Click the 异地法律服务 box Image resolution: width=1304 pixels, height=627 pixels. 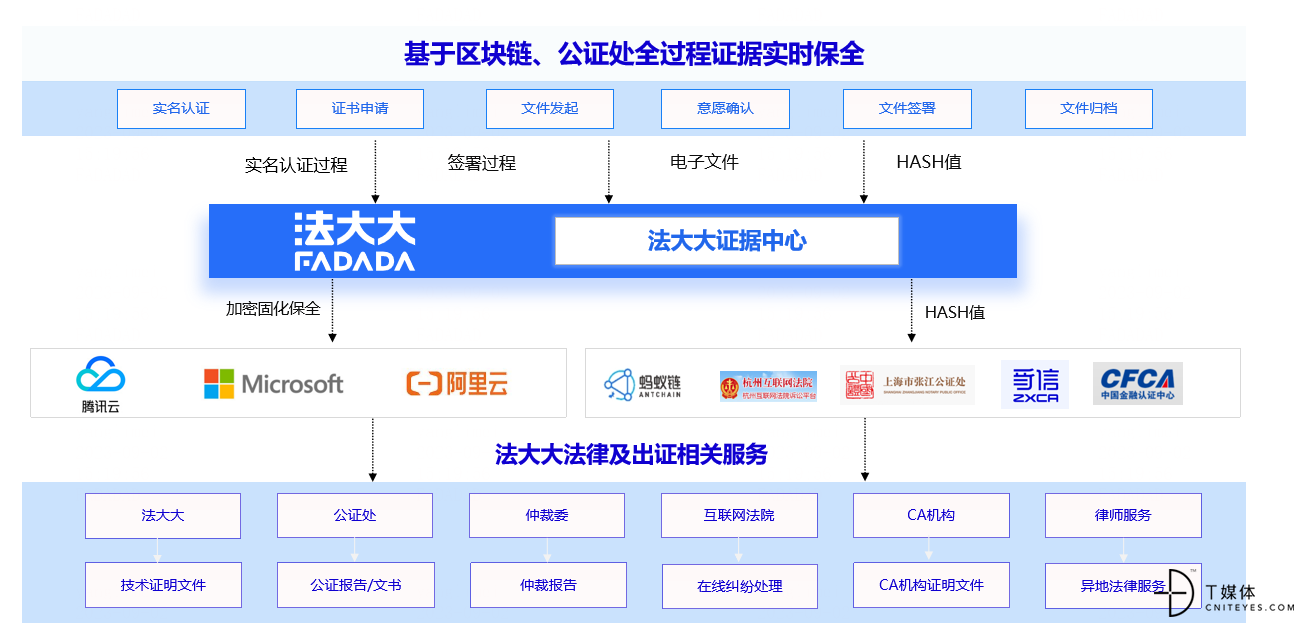(x=1123, y=587)
